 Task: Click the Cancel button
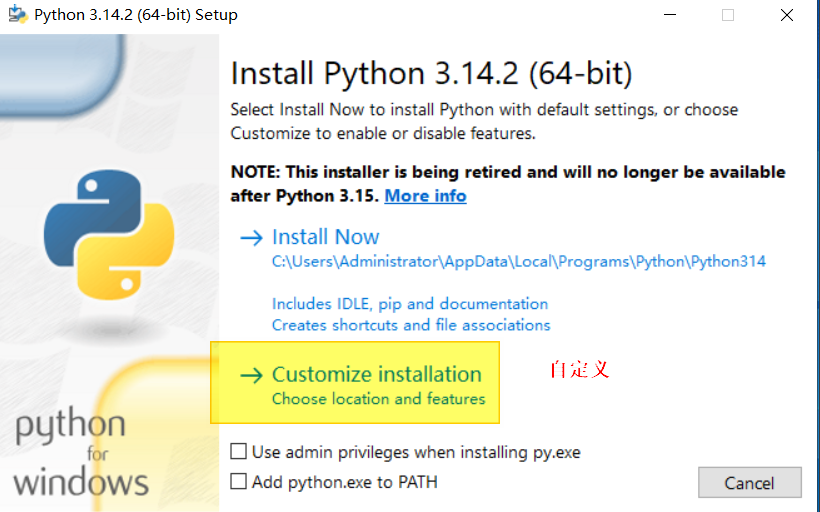coord(749,482)
